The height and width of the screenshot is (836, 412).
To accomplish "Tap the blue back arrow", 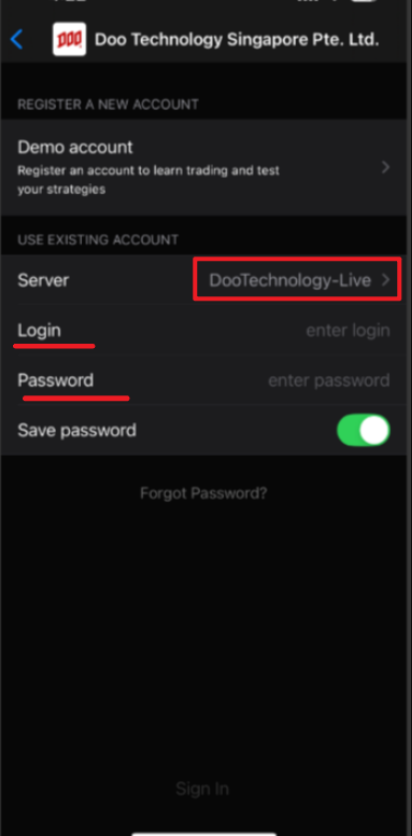I will click(x=17, y=39).
